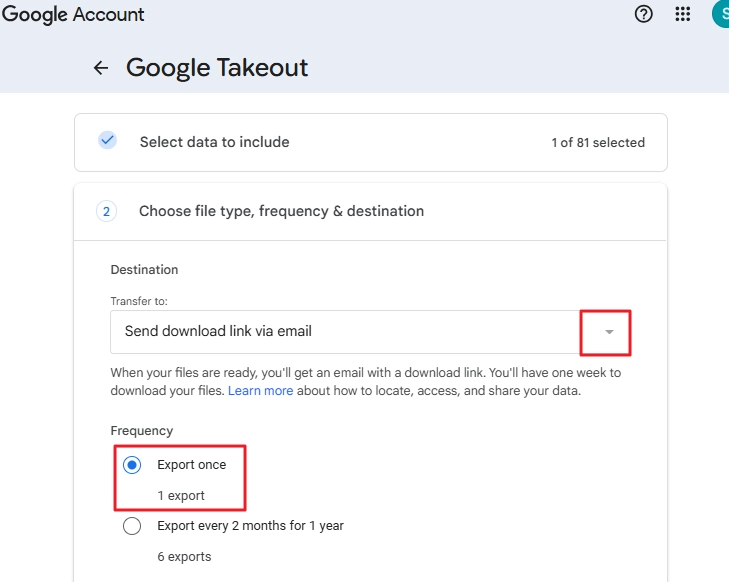This screenshot has height=582, width=729.
Task: Click the Export once label text
Action: 192,464
